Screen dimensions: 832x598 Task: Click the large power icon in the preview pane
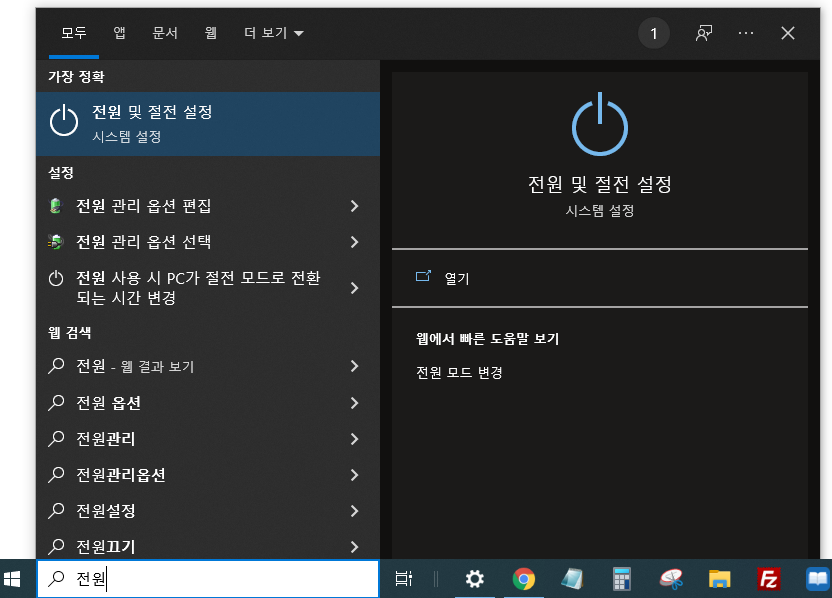point(599,128)
